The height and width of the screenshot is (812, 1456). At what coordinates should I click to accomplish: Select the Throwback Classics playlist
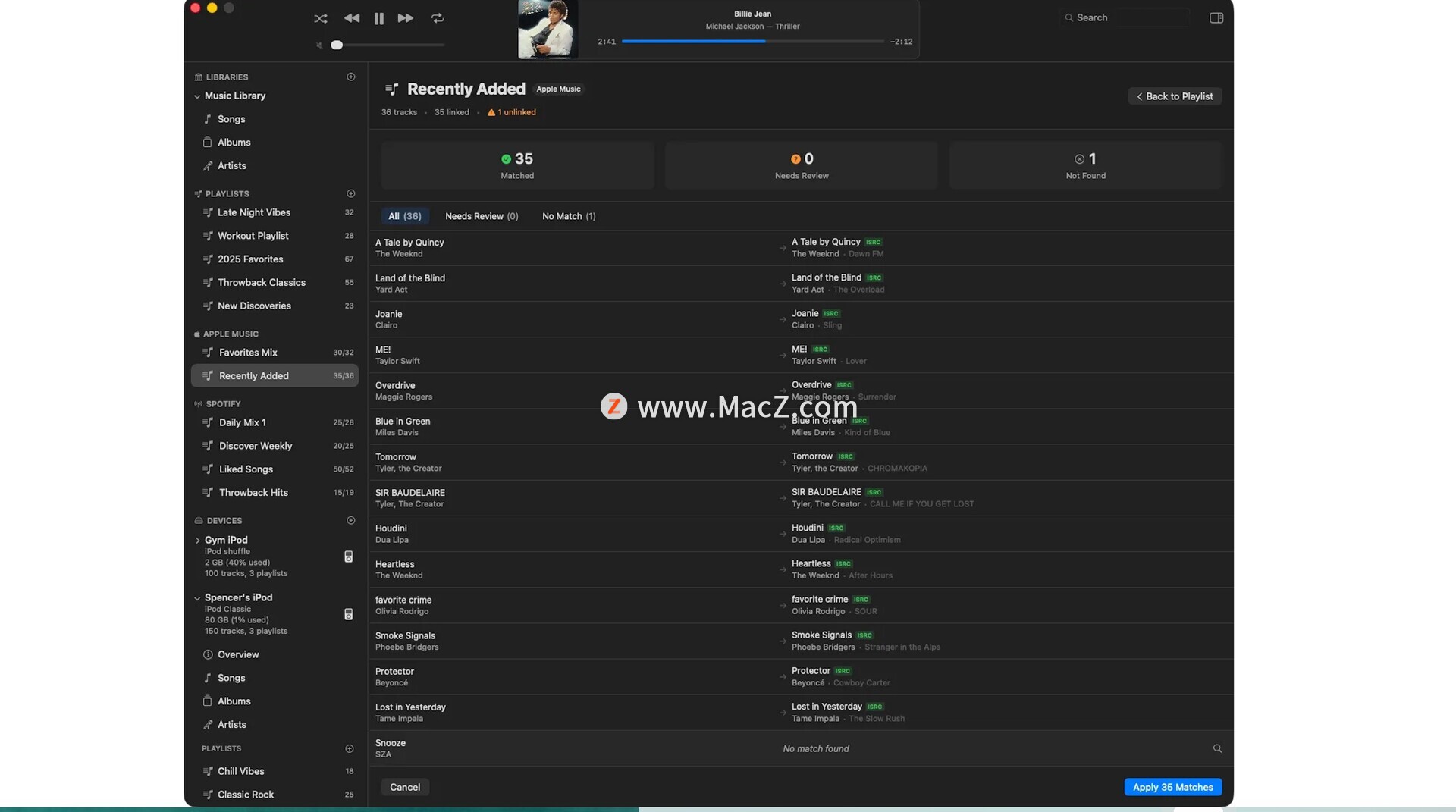pyautogui.click(x=275, y=283)
